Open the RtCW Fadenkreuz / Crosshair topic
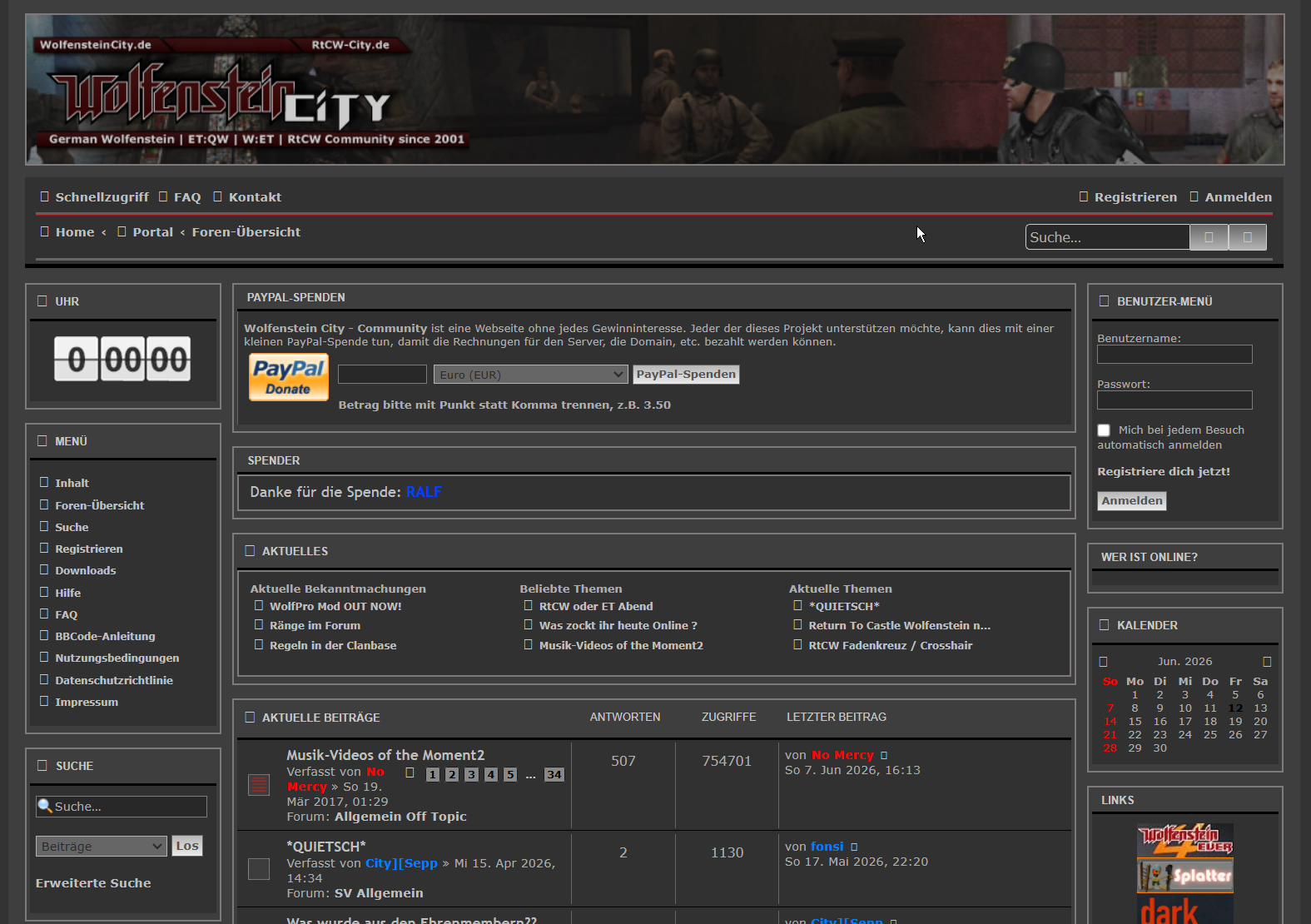The width and height of the screenshot is (1311, 924). coord(891,645)
